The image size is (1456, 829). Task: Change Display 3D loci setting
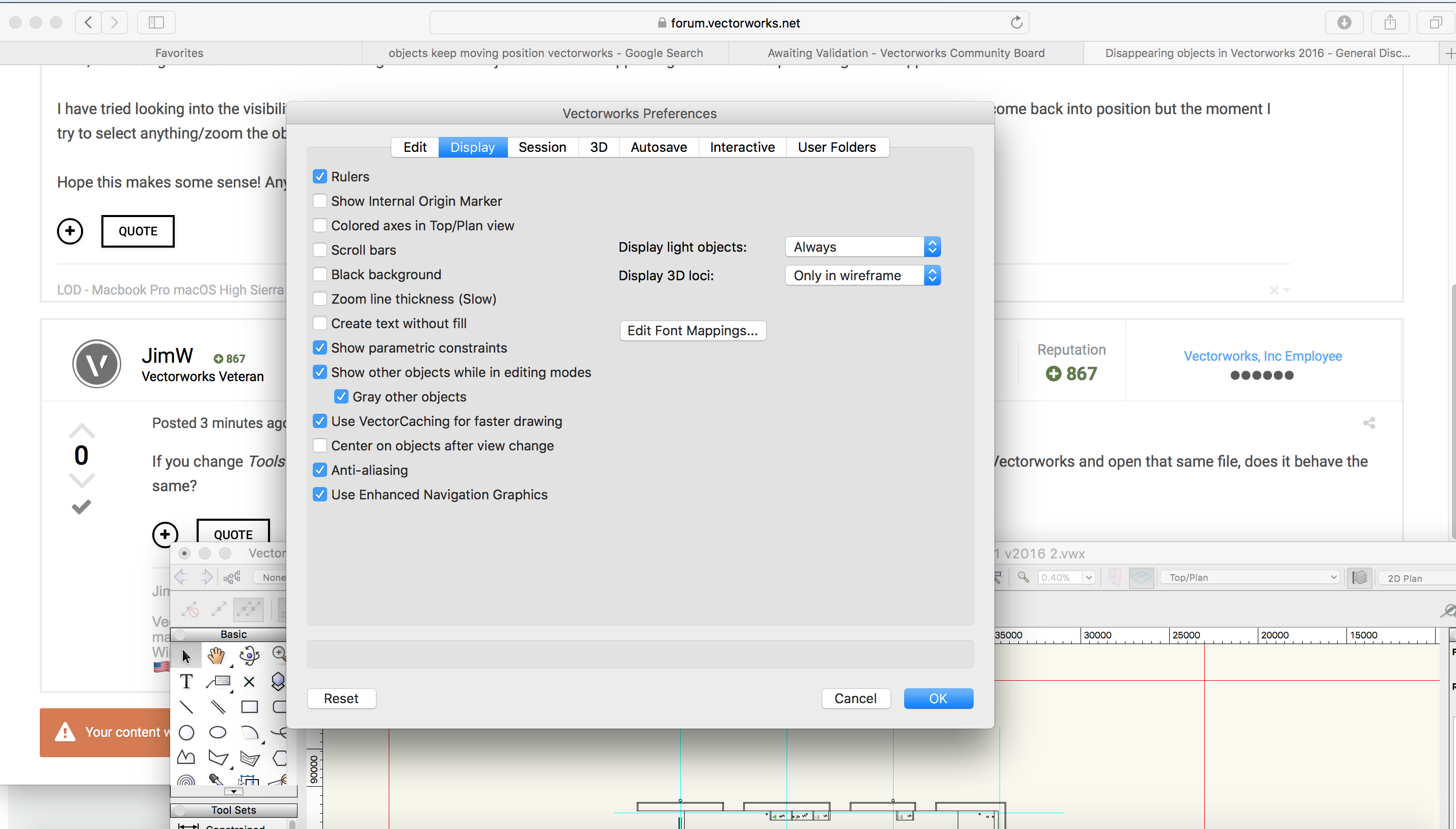(861, 275)
